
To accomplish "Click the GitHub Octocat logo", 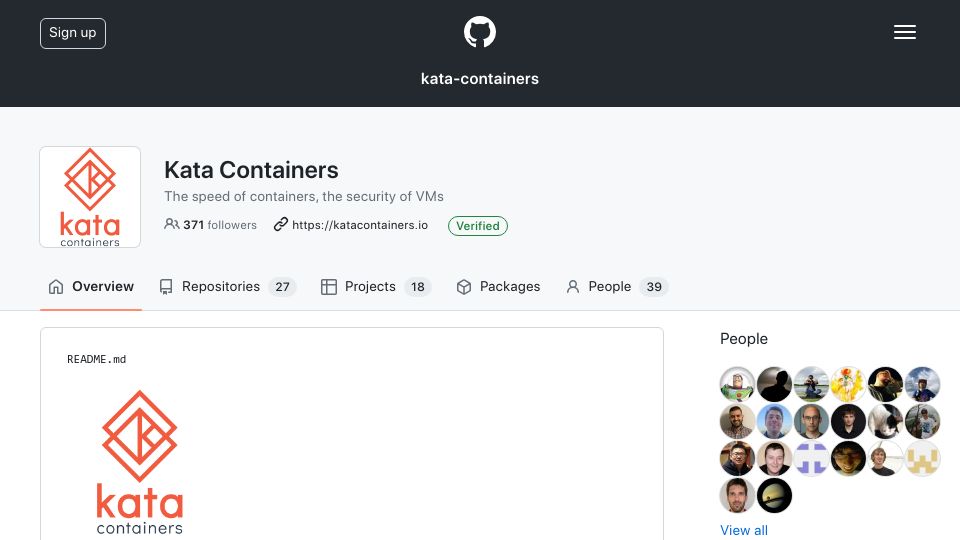I will click(x=479, y=32).
